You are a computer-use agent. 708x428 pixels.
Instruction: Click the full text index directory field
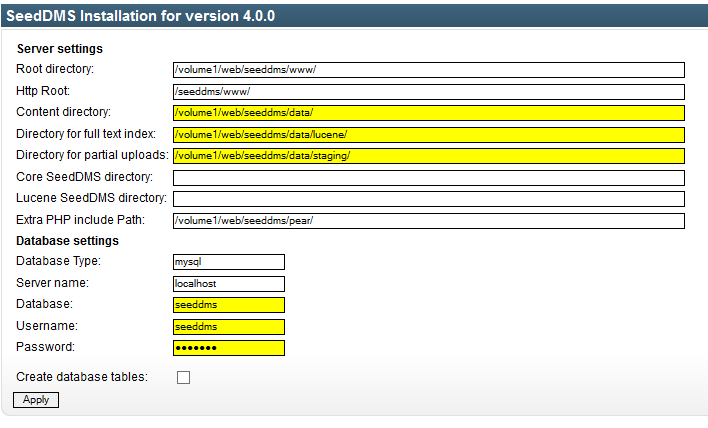(x=428, y=134)
